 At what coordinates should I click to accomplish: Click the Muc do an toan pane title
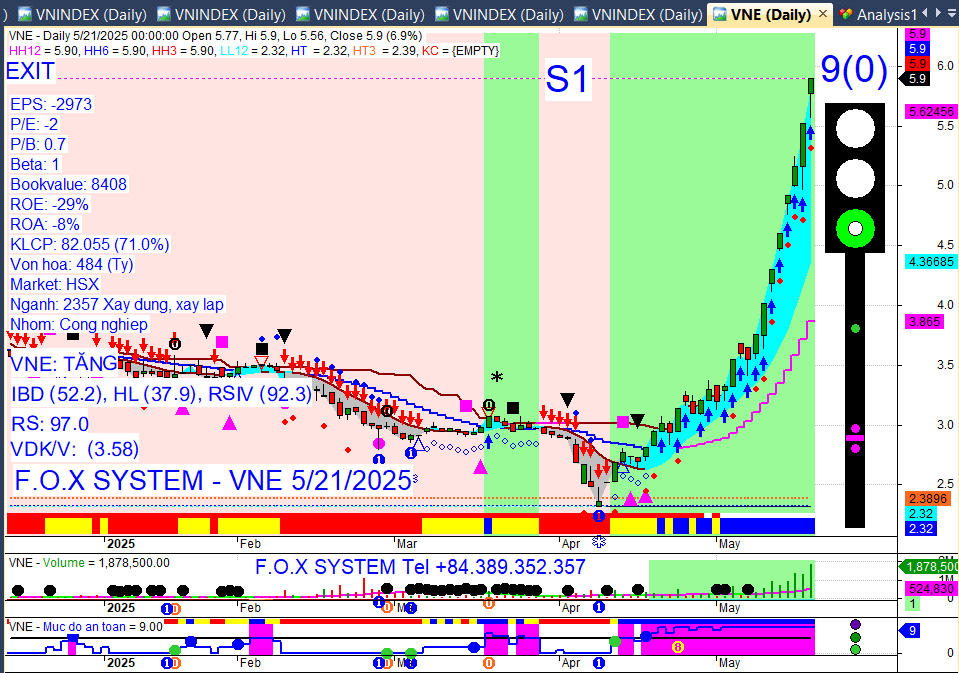[86, 627]
